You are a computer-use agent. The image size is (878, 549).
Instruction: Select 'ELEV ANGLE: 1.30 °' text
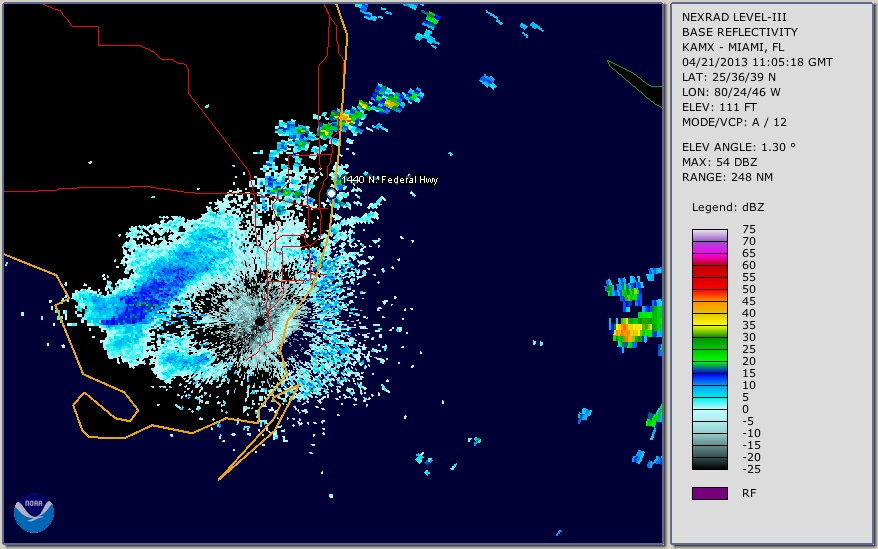pyautogui.click(x=739, y=147)
